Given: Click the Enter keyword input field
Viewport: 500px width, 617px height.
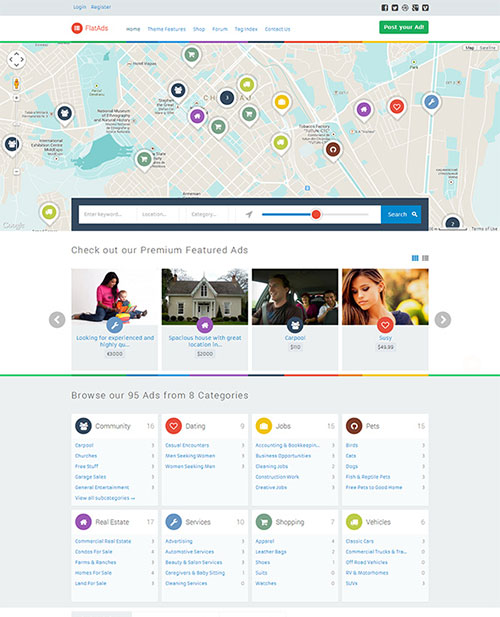Looking at the screenshot, I should pyautogui.click(x=108, y=214).
